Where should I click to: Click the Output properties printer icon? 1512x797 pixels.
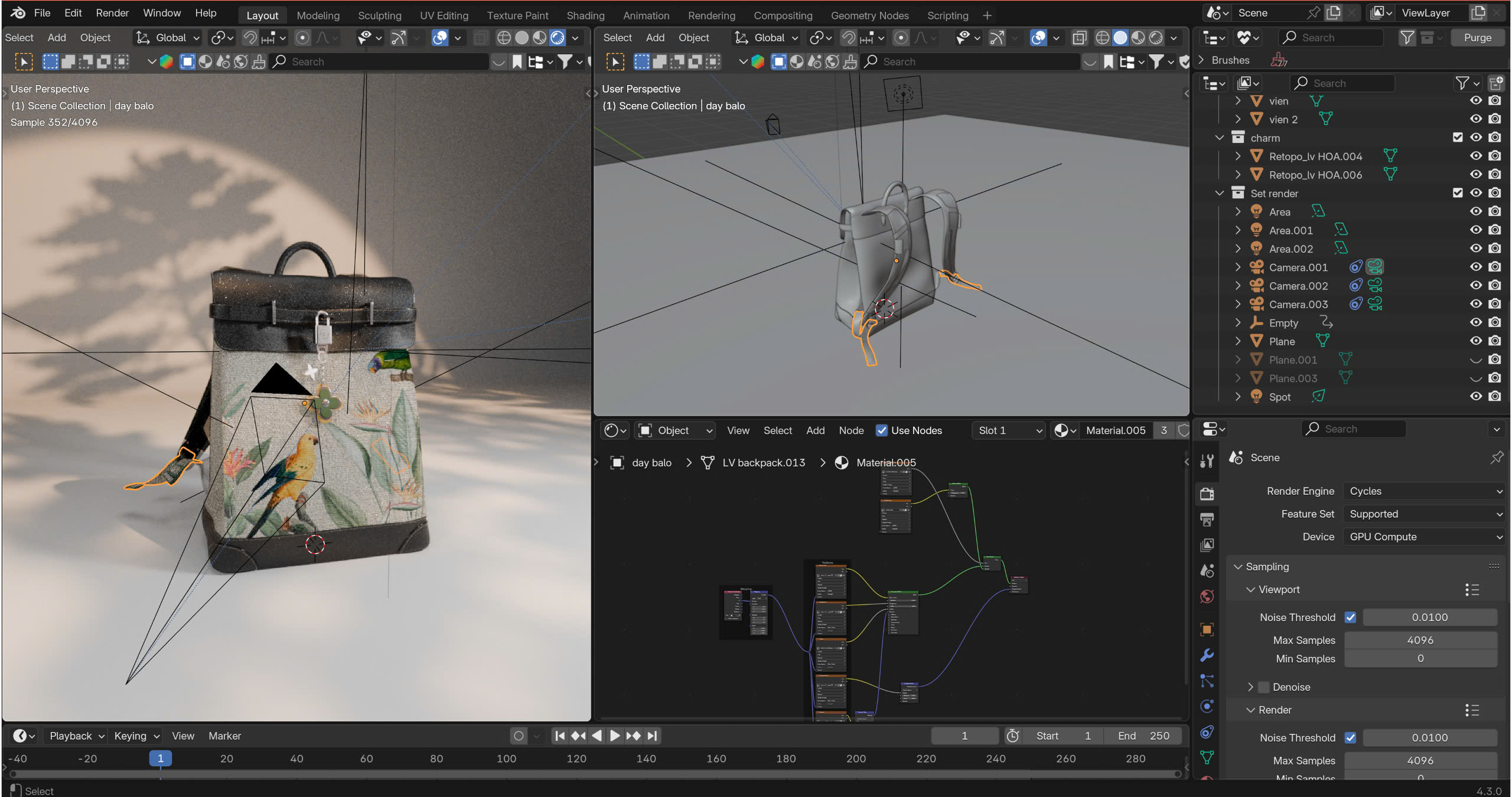tap(1207, 520)
